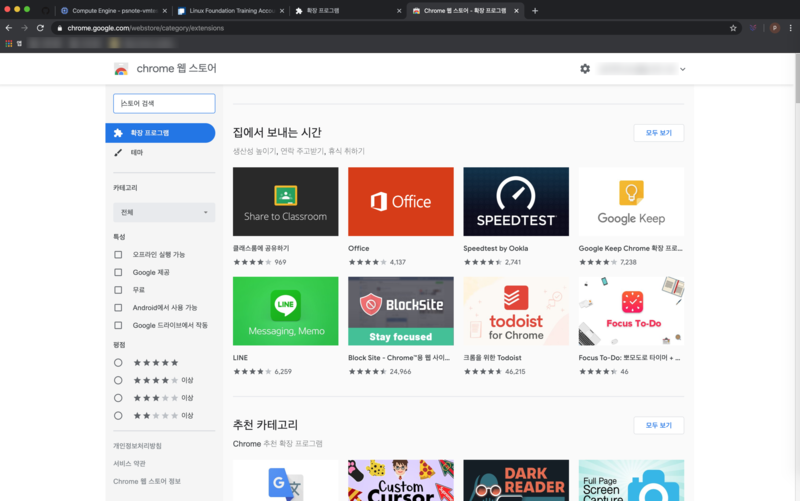
Task: Click the 클래스룸에 공유하기 title link
Action: coord(261,248)
